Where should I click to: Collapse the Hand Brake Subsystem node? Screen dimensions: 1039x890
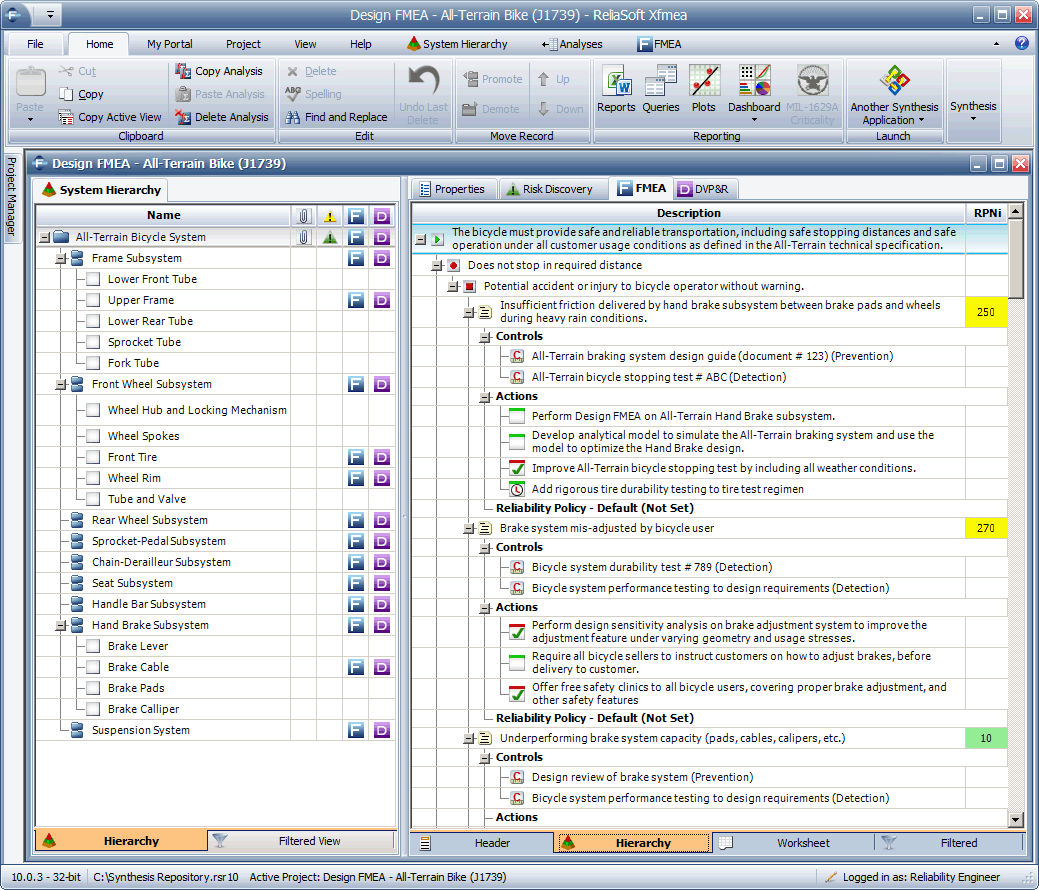point(60,625)
